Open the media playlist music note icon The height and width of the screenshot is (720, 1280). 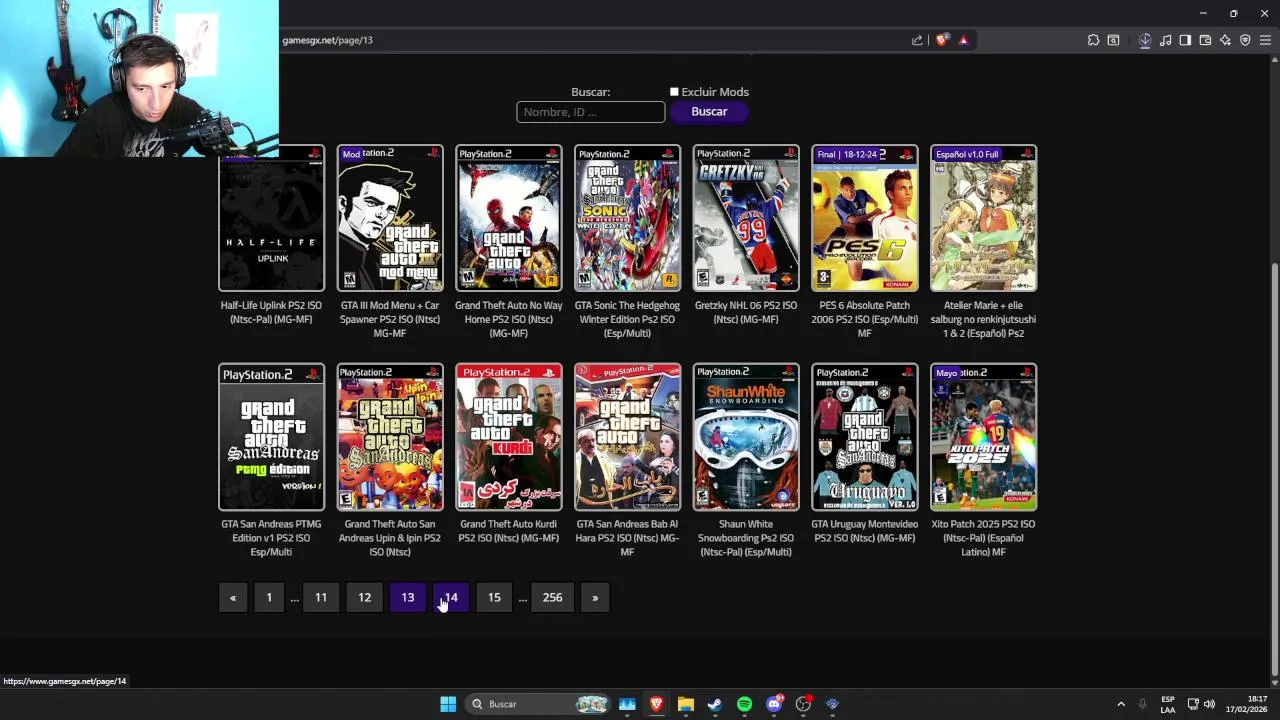[x=1165, y=40]
